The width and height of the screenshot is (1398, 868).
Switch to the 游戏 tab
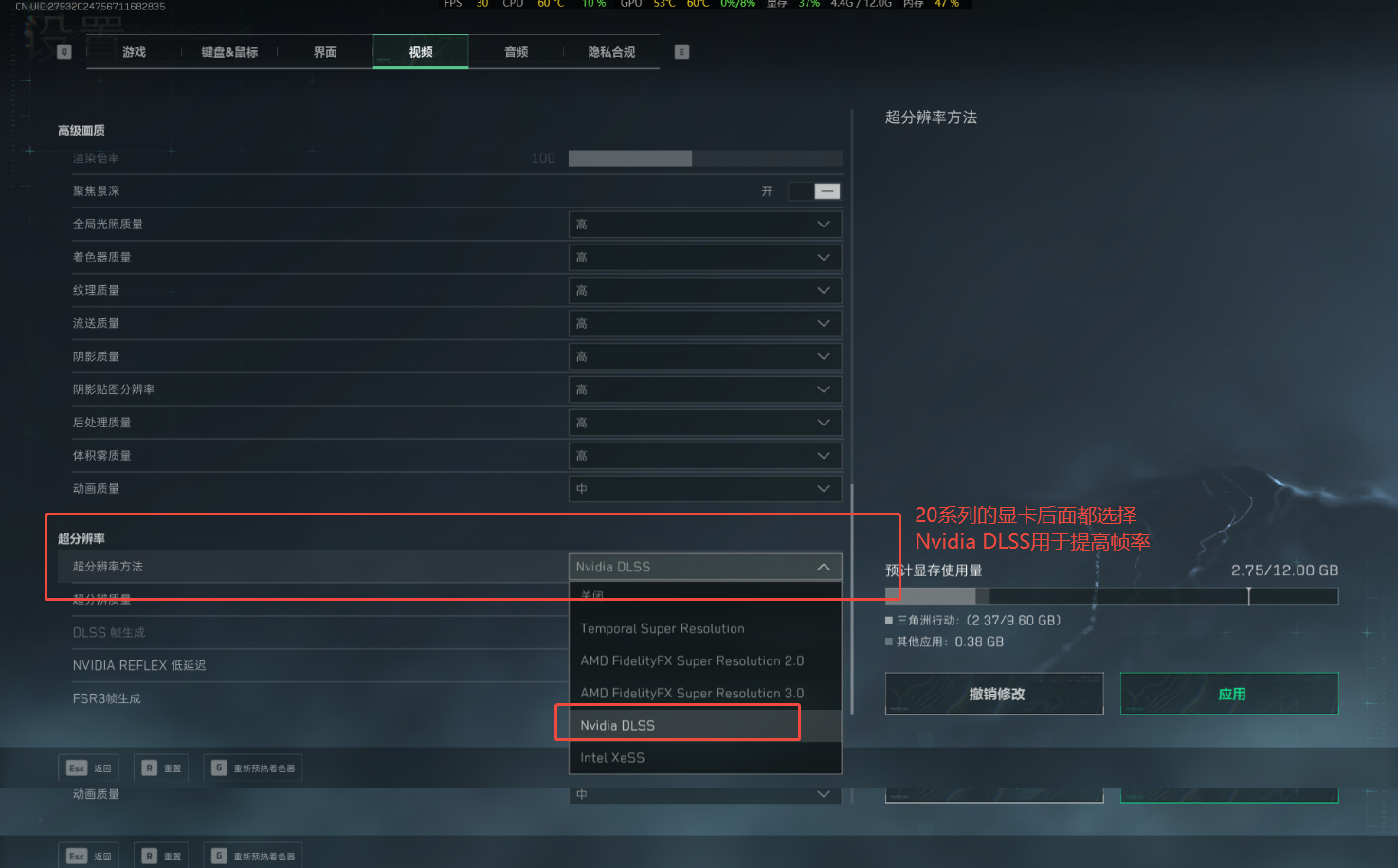click(134, 52)
